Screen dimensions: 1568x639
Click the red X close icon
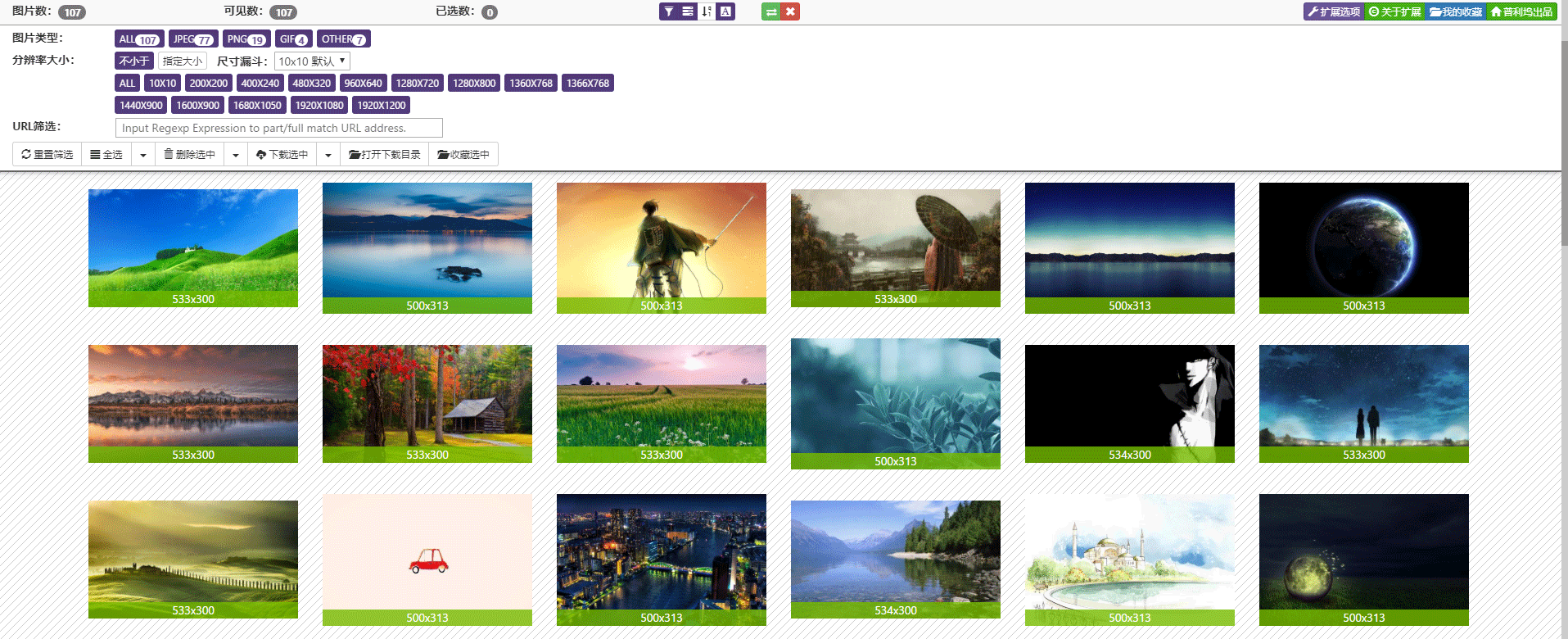click(x=790, y=11)
